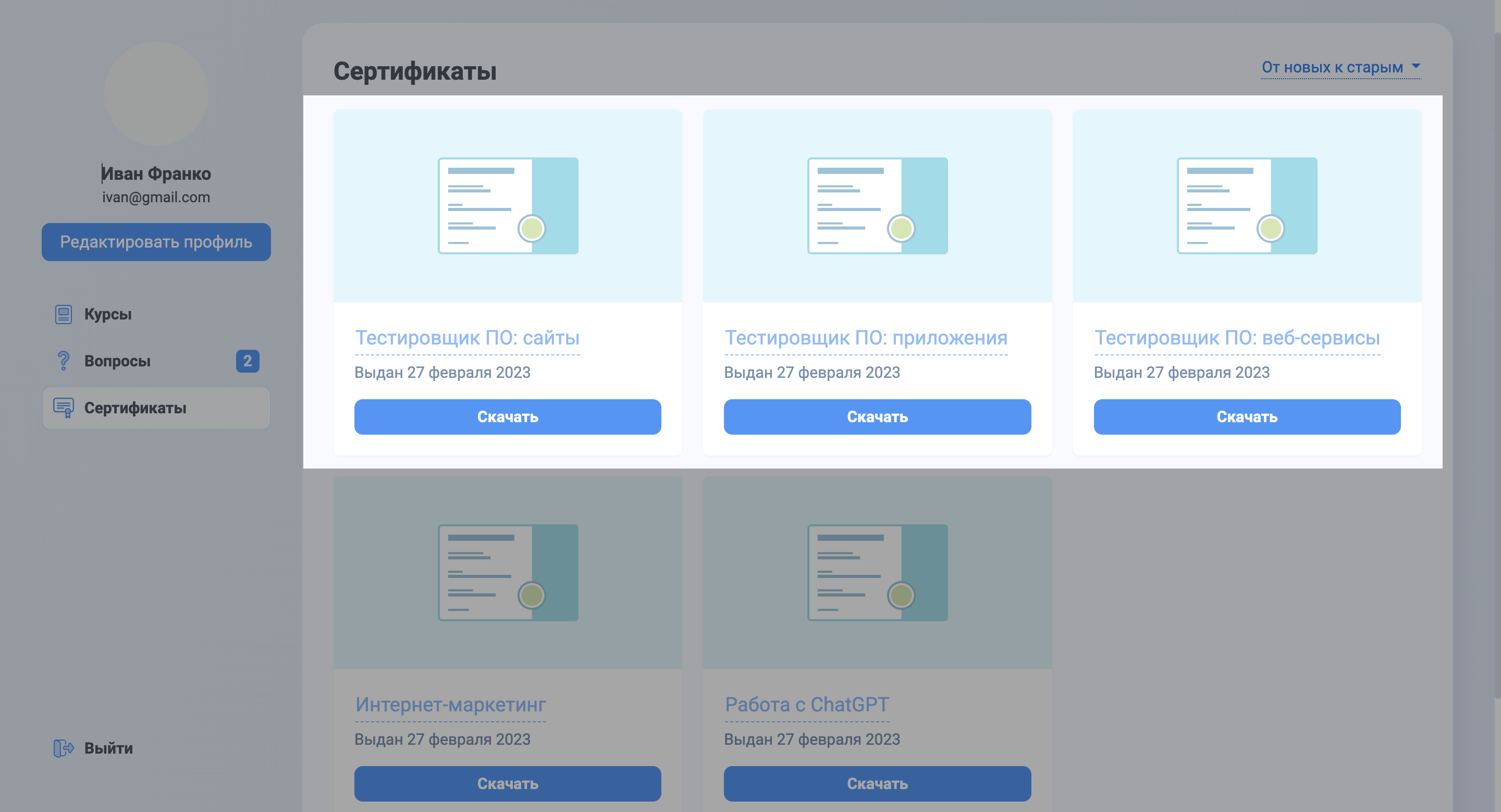Viewport: 1501px width, 812px height.
Task: Click certificate image for Тестировщик ПО: сайты
Action: pyautogui.click(x=508, y=206)
